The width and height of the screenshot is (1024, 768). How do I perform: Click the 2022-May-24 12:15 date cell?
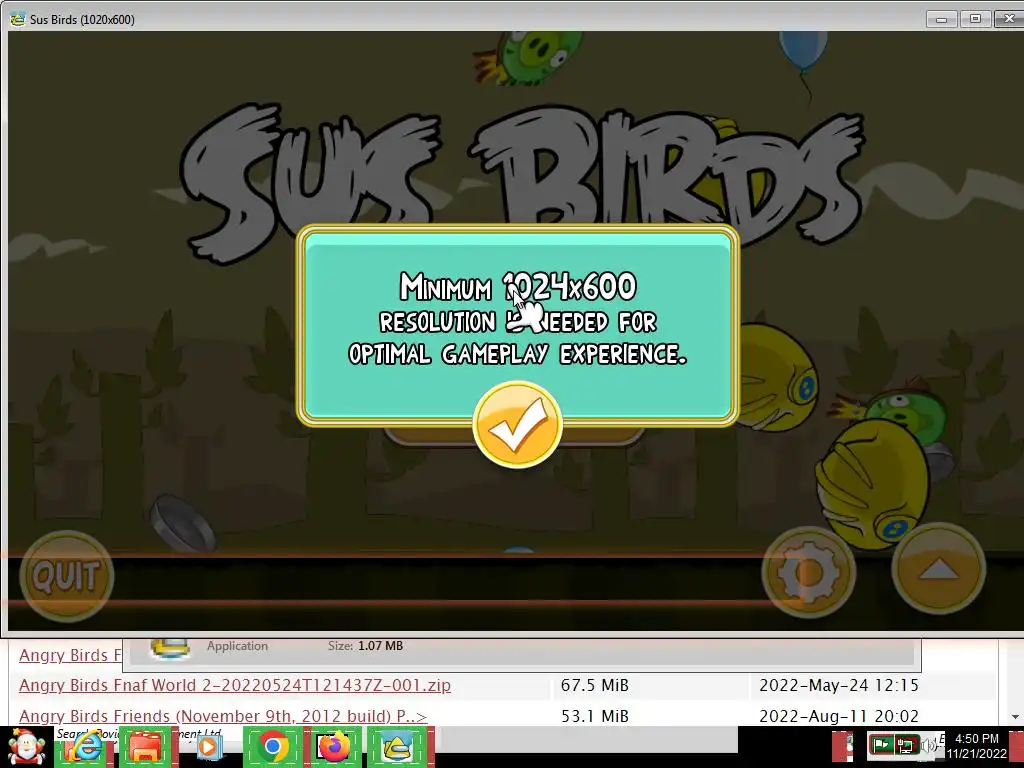839,685
